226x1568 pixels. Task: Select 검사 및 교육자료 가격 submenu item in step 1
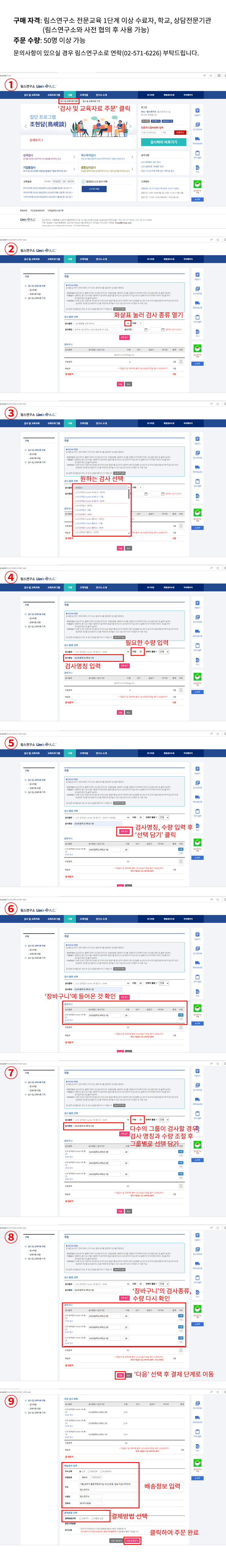[x=91, y=101]
